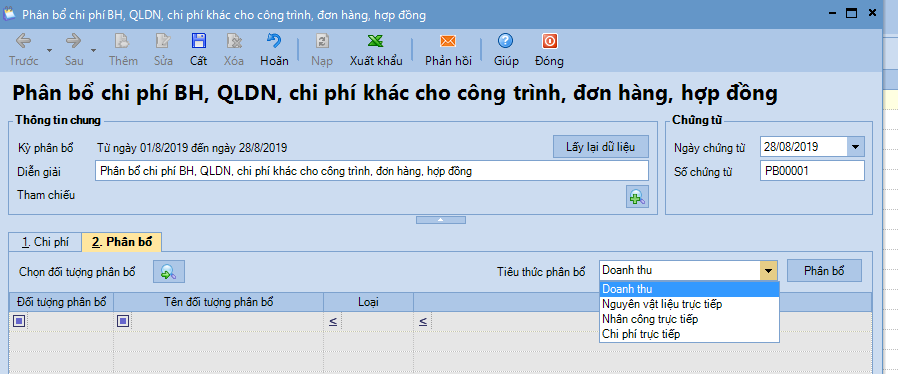
Task: Click the Thêm (add) toolbar icon
Action: click(x=123, y=41)
